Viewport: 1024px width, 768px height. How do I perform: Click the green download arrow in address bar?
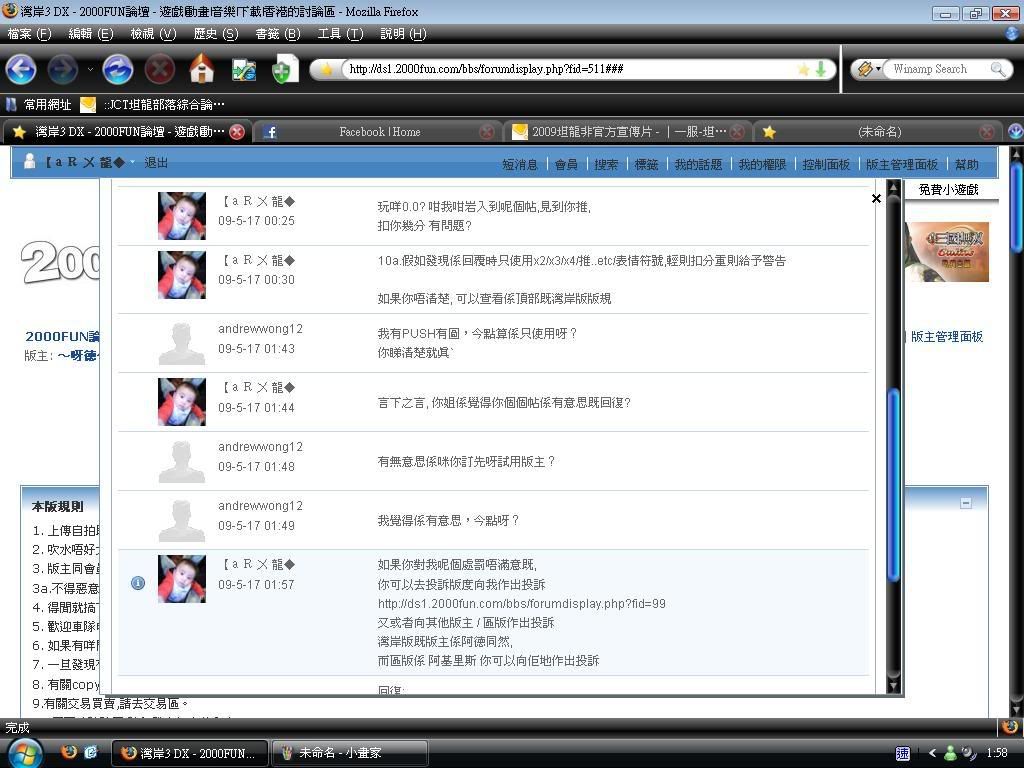pyautogui.click(x=821, y=69)
